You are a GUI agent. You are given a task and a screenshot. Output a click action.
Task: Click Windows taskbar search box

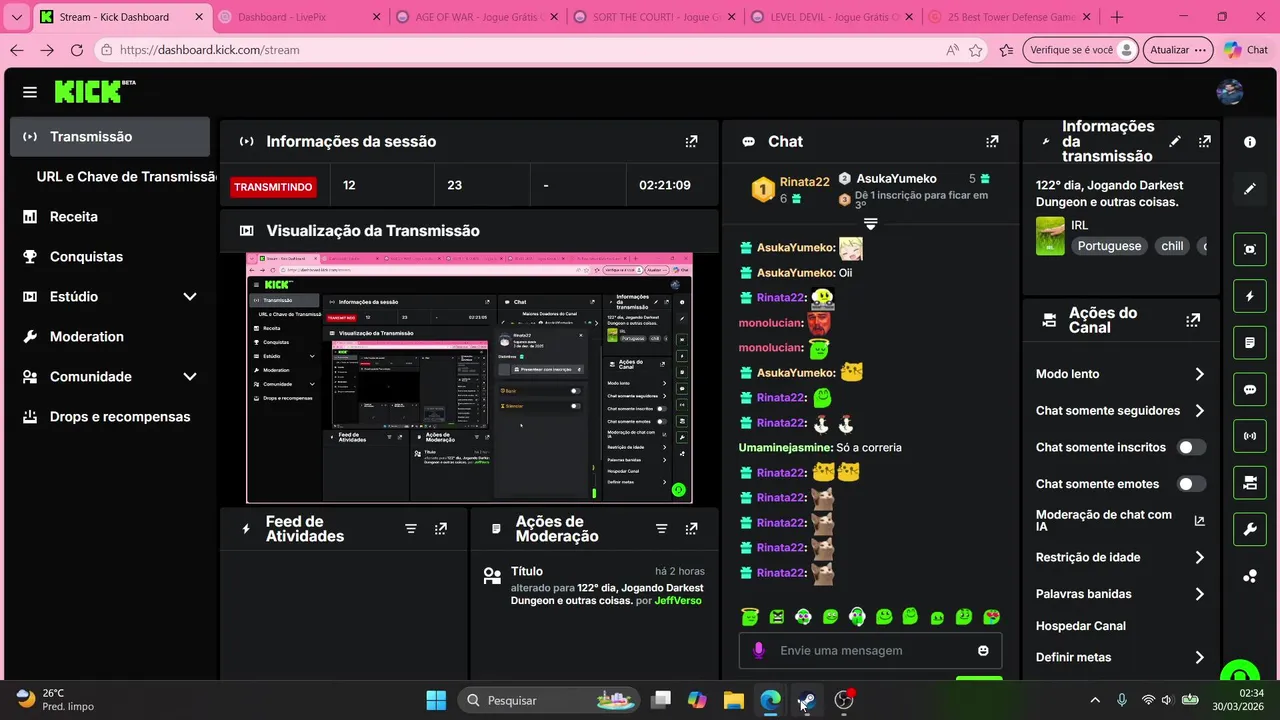click(550, 700)
